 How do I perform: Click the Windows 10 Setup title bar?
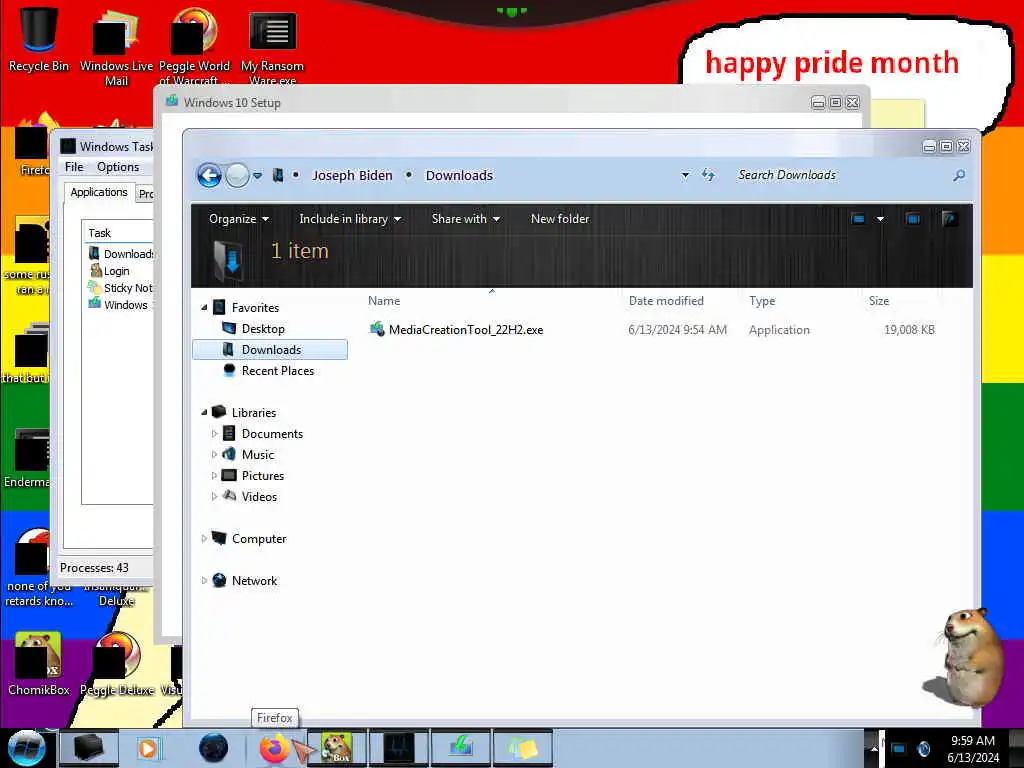click(x=483, y=103)
